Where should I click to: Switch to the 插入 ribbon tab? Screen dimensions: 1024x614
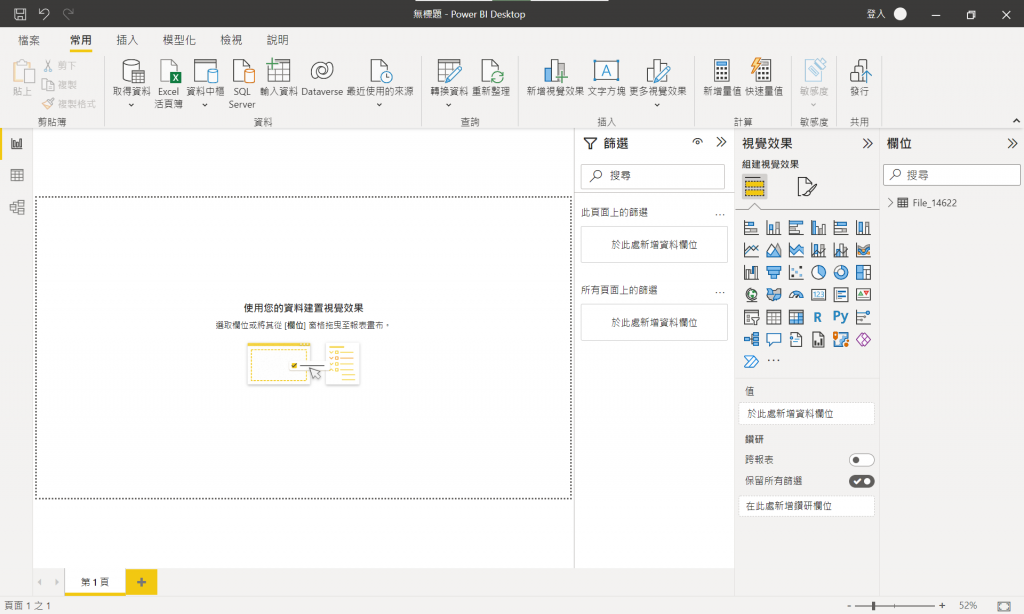127,40
